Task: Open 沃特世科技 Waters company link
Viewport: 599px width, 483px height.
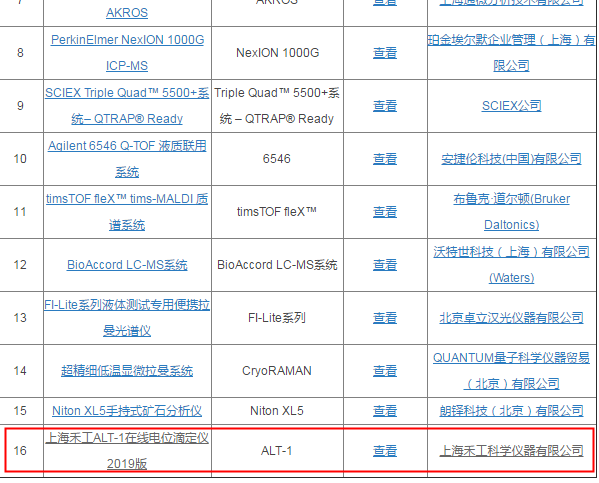Action: pos(512,265)
